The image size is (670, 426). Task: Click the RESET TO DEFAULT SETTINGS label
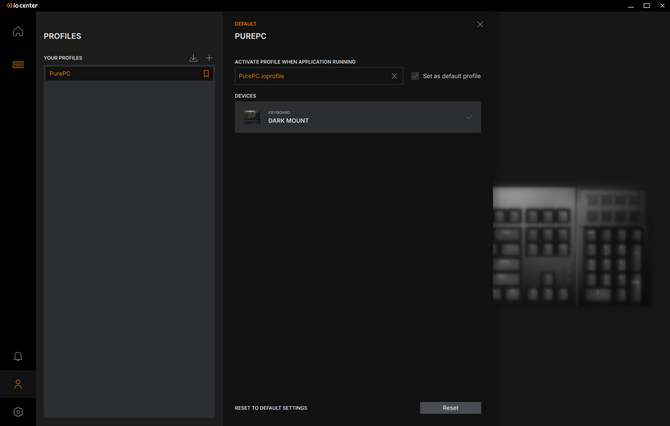click(271, 408)
